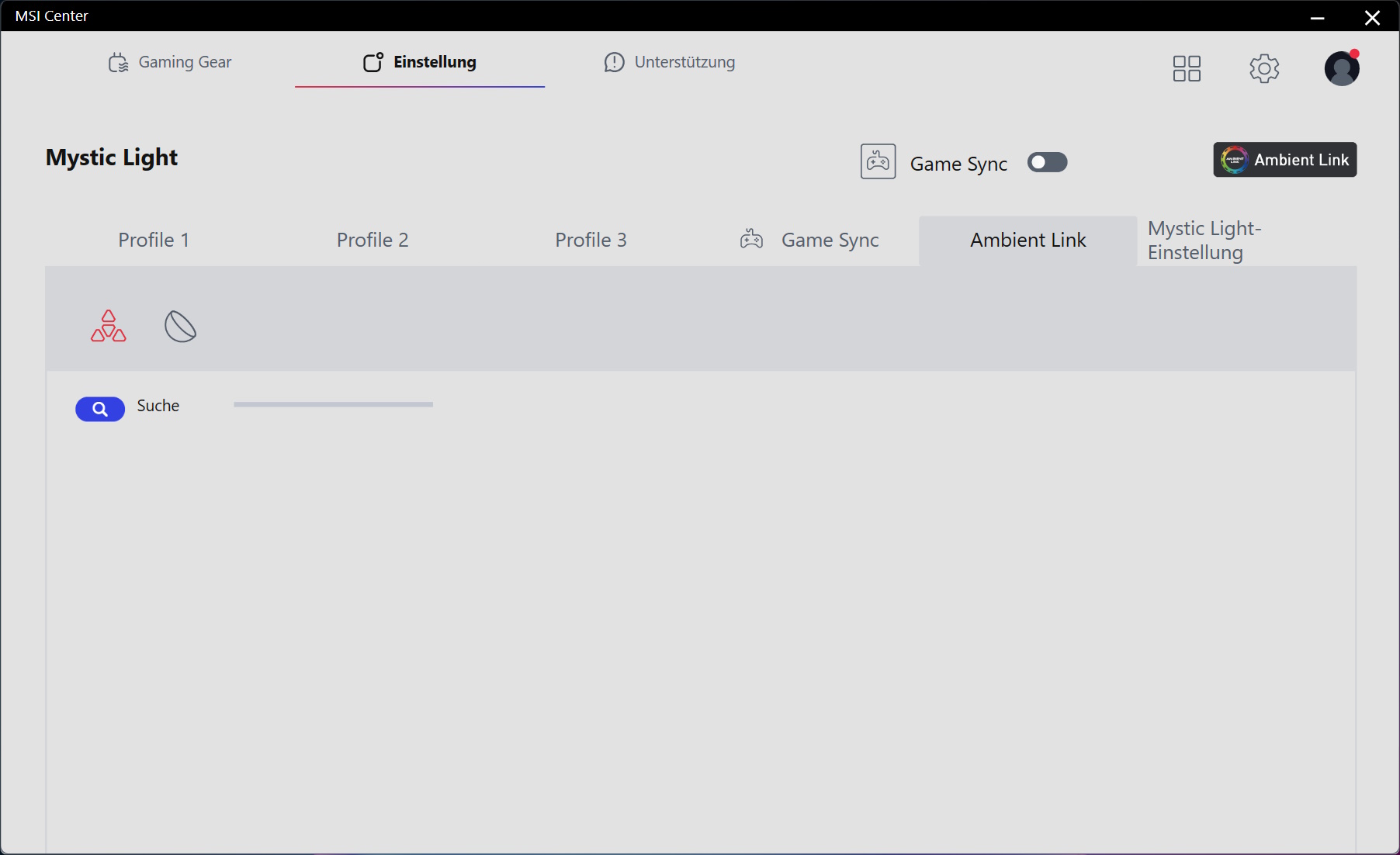Go to the Gaming Gear section

coord(170,62)
